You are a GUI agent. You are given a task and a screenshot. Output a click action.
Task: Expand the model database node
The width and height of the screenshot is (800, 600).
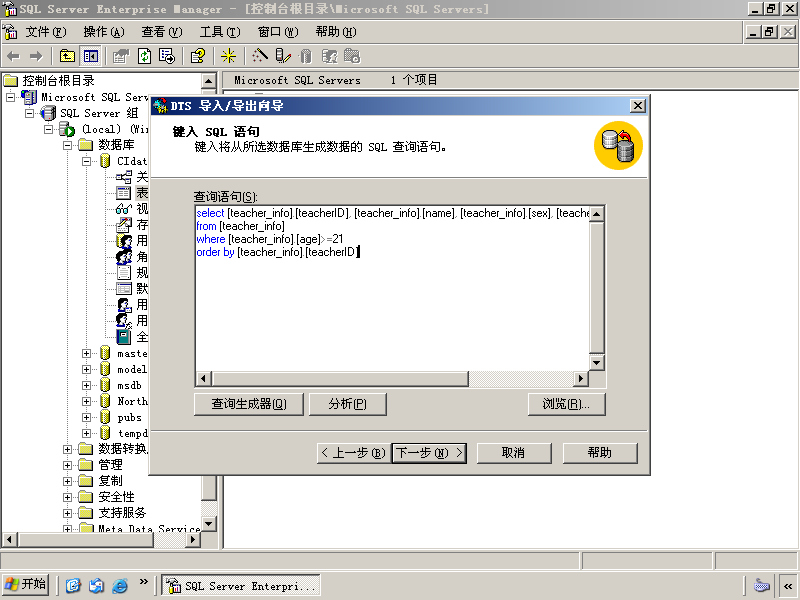(x=87, y=369)
